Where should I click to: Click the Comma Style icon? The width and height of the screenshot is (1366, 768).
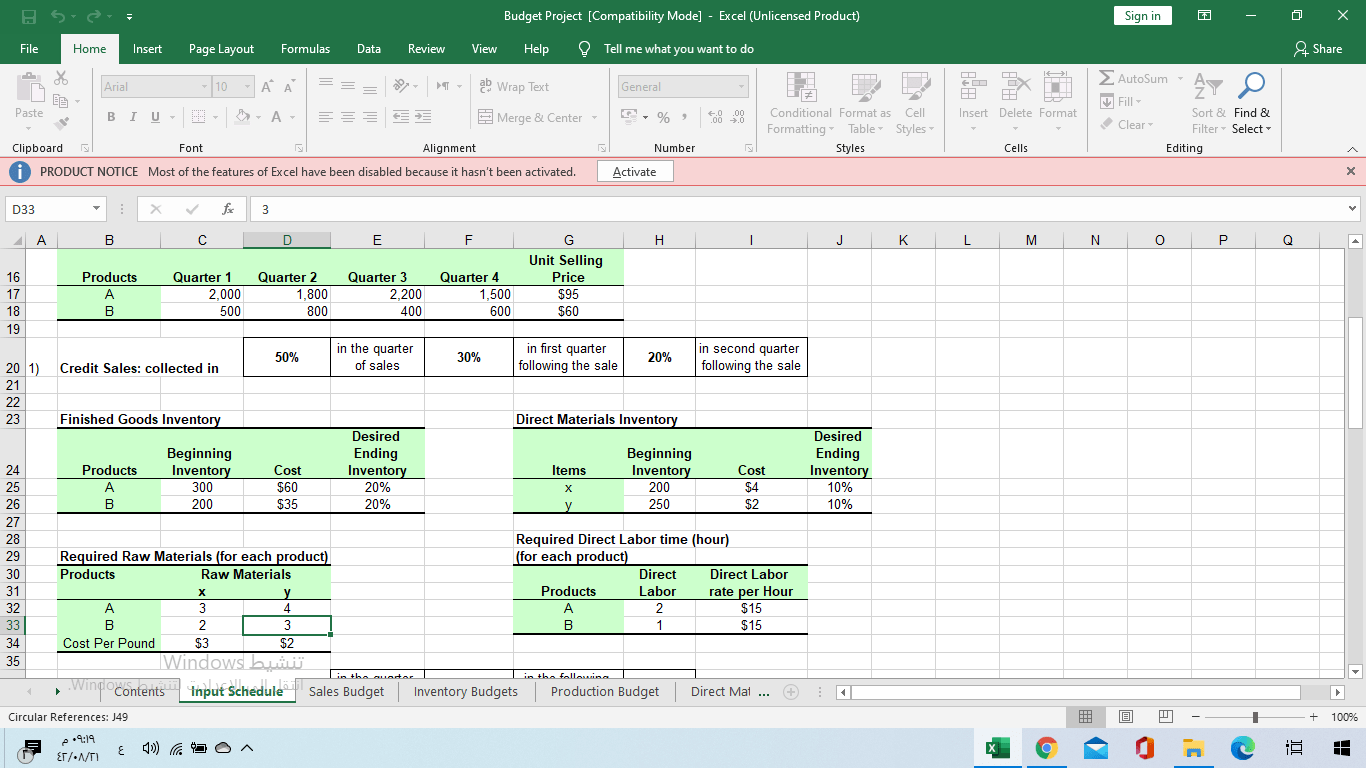coord(687,117)
